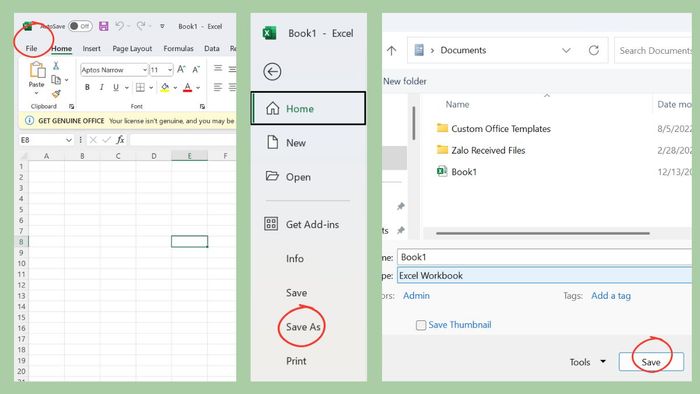The width and height of the screenshot is (700, 394).
Task: Expand the Documents address bar dropdown chevron
Action: tap(566, 50)
